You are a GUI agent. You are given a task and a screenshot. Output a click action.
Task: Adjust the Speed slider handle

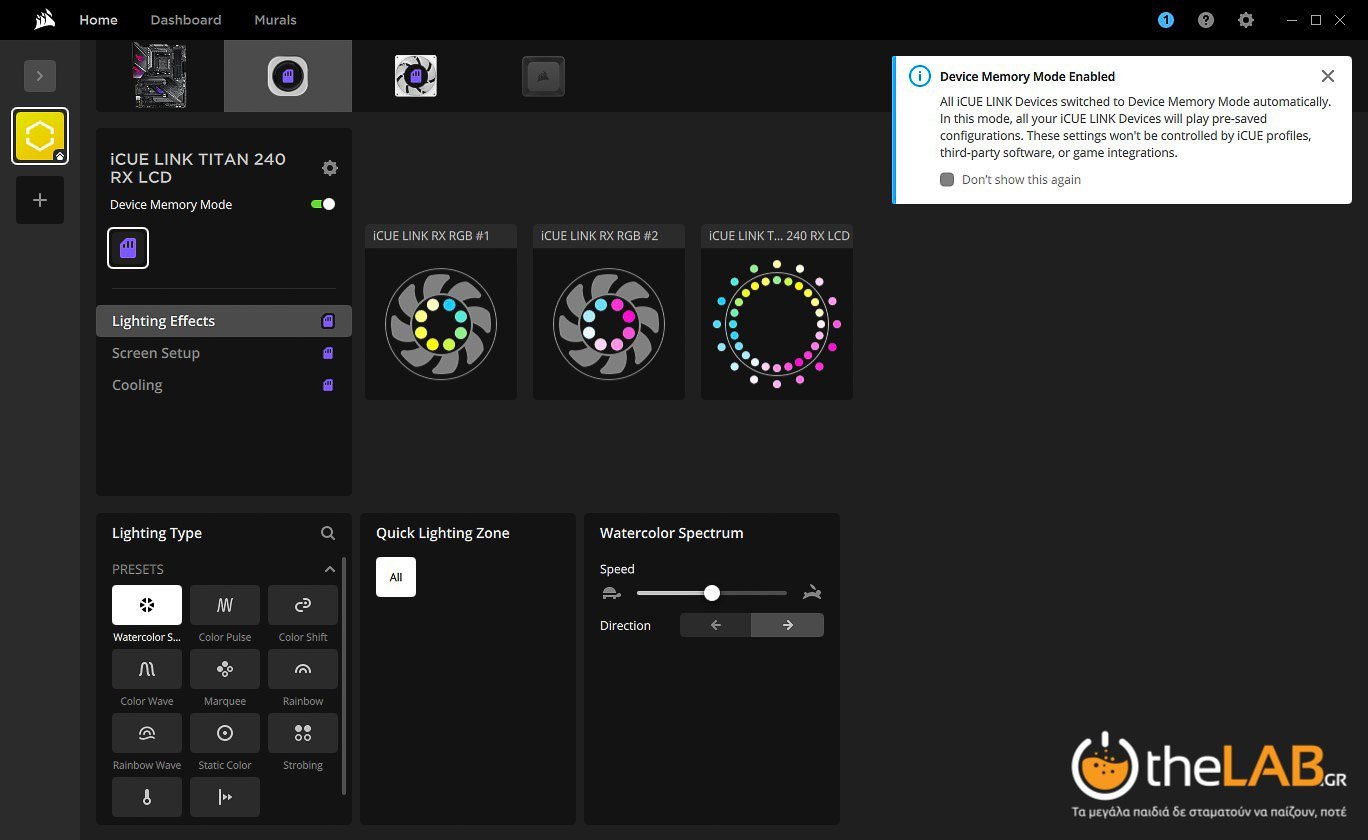click(712, 593)
